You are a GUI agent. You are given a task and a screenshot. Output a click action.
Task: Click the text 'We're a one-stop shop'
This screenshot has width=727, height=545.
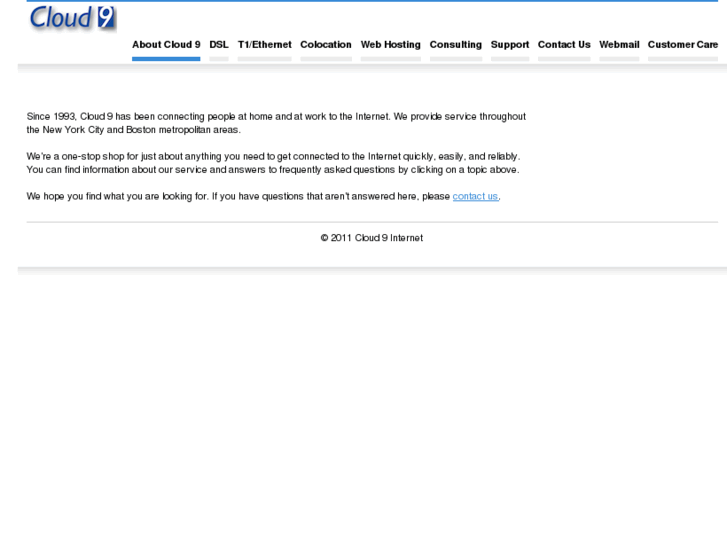point(75,156)
